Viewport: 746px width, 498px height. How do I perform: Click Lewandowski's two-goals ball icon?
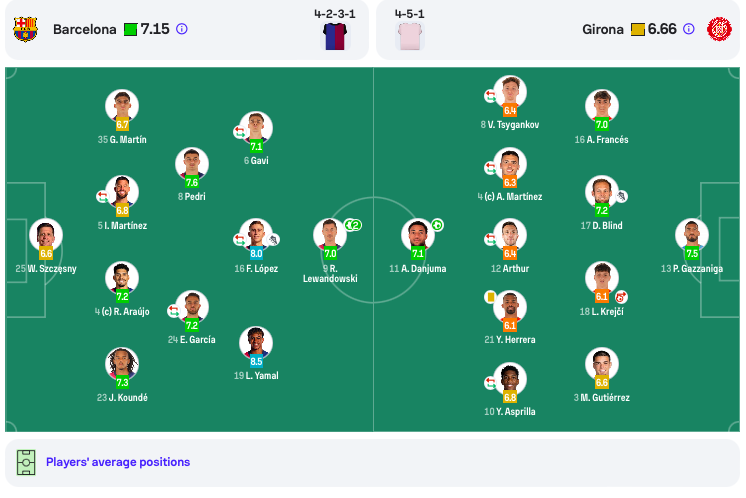point(353,225)
